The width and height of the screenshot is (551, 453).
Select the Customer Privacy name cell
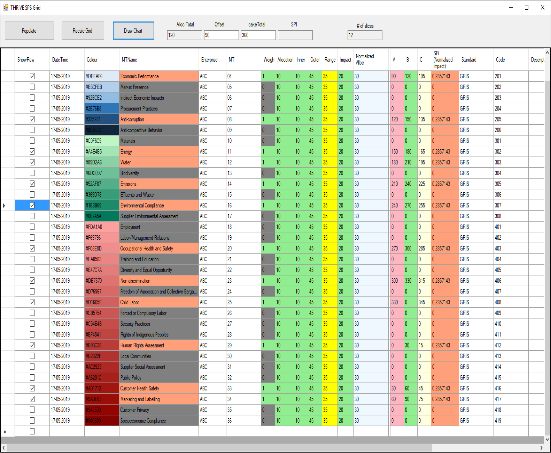click(x=159, y=410)
